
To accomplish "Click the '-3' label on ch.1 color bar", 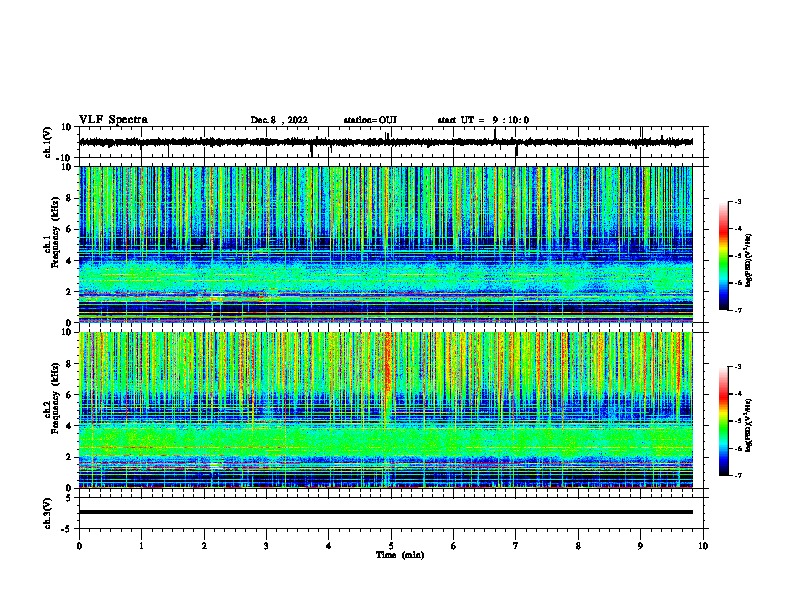I will pyautogui.click(x=738, y=202).
